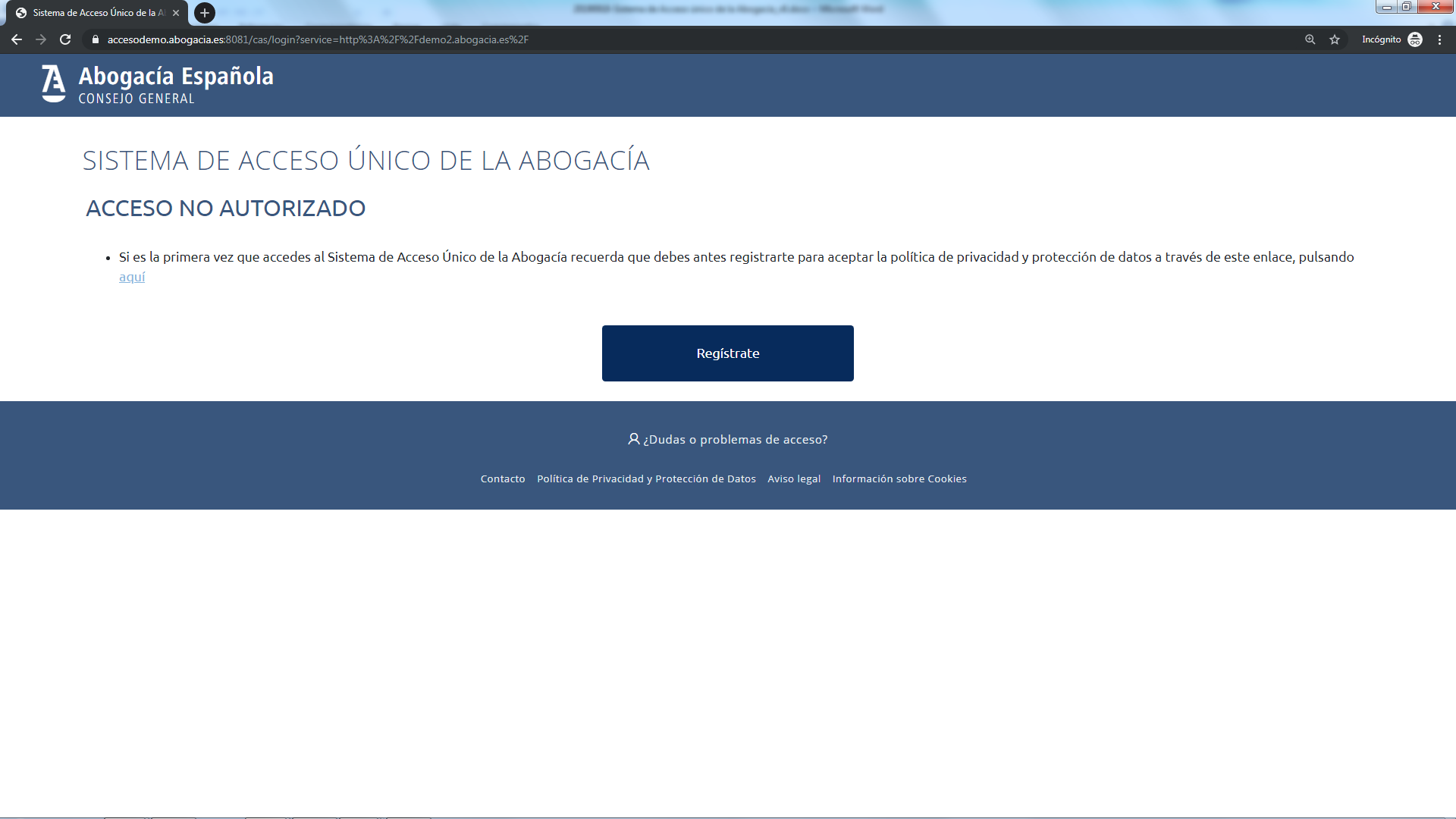The image size is (1456, 819).
Task: Open the Chrome three-dot menu
Action: tap(1439, 39)
